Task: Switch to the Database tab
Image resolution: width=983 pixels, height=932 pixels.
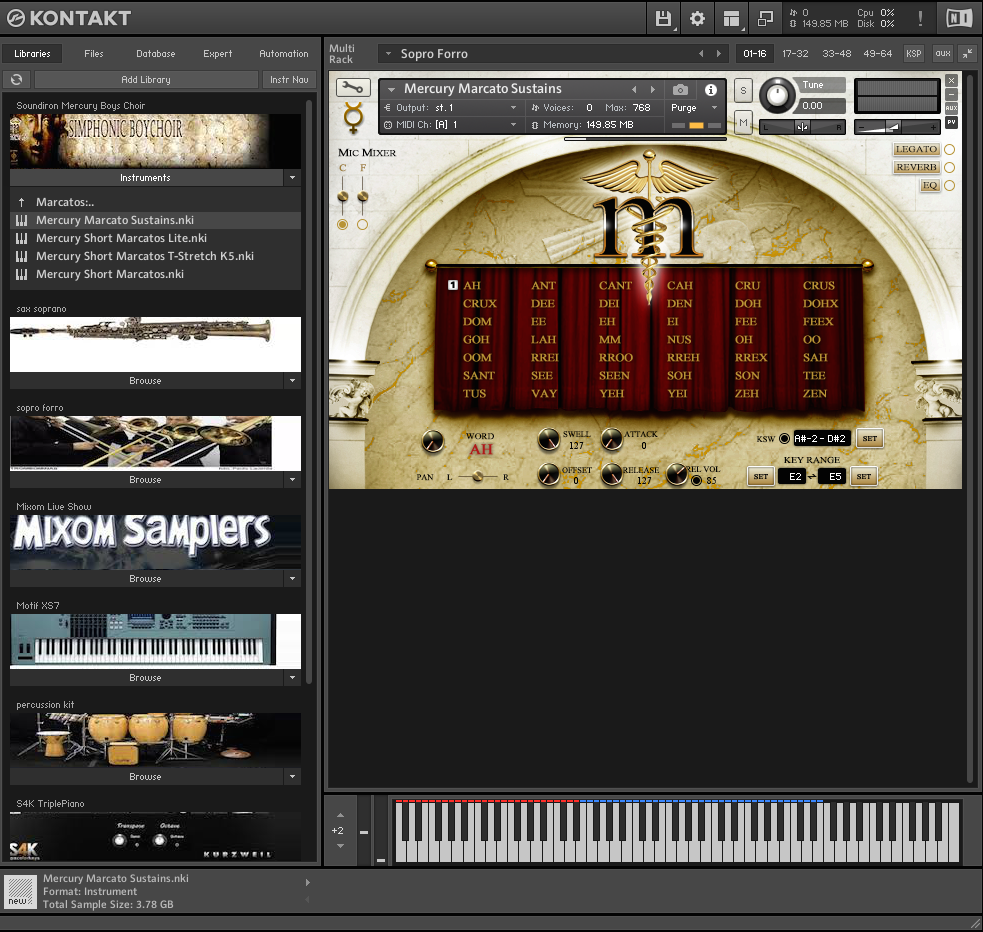Action: click(156, 54)
